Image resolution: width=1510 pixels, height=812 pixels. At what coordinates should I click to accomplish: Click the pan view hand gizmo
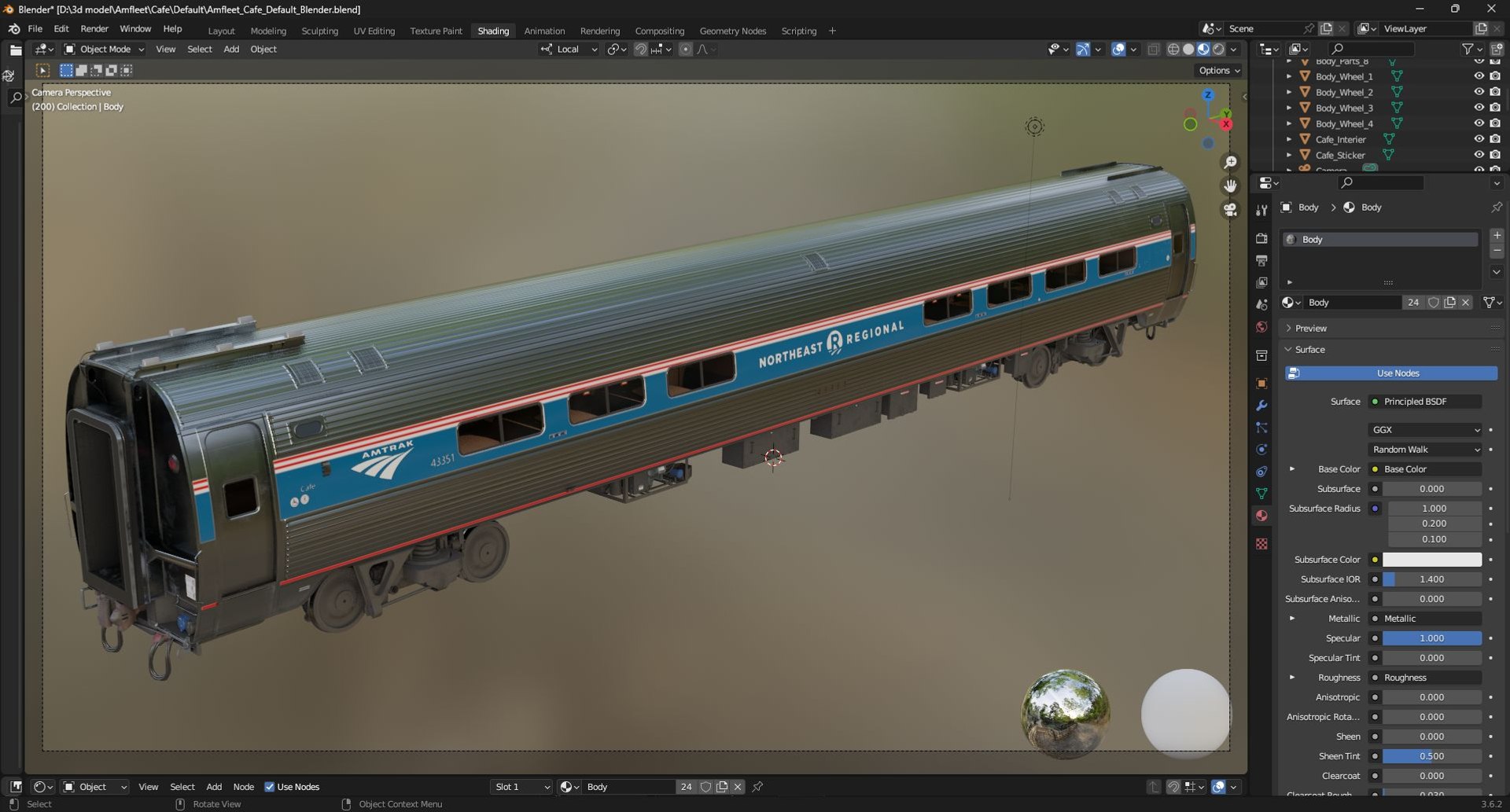[x=1230, y=186]
